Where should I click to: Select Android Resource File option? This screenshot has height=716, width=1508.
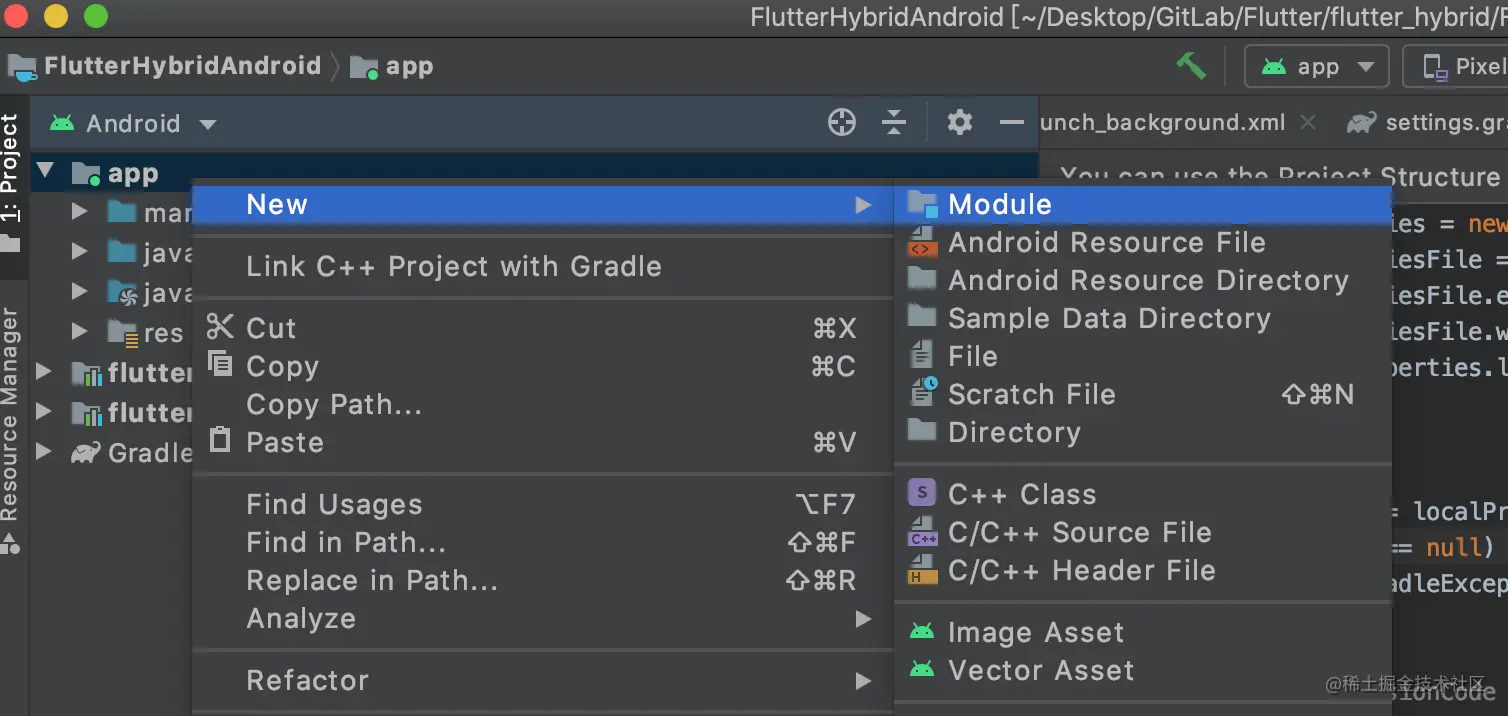tap(1143, 243)
